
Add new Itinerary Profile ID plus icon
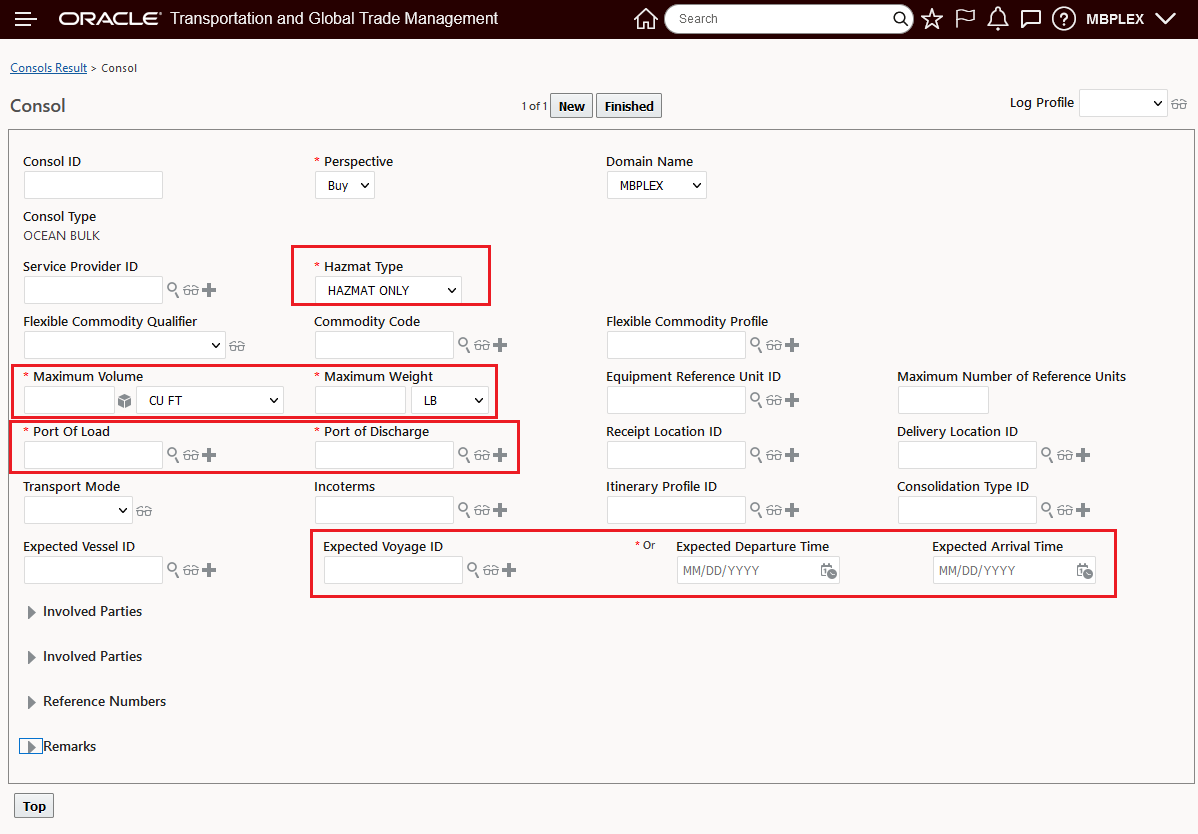click(792, 510)
